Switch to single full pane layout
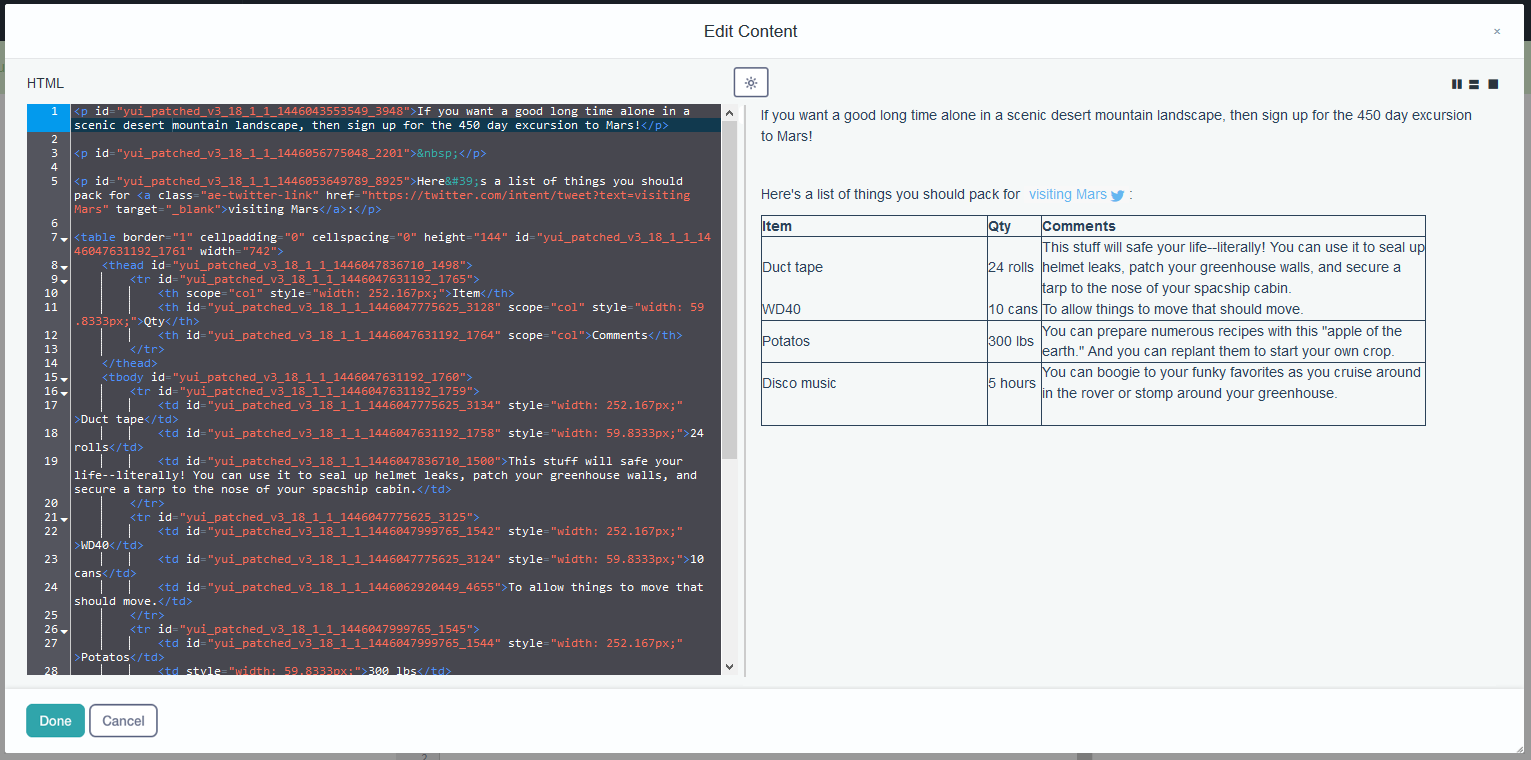 click(x=1493, y=84)
